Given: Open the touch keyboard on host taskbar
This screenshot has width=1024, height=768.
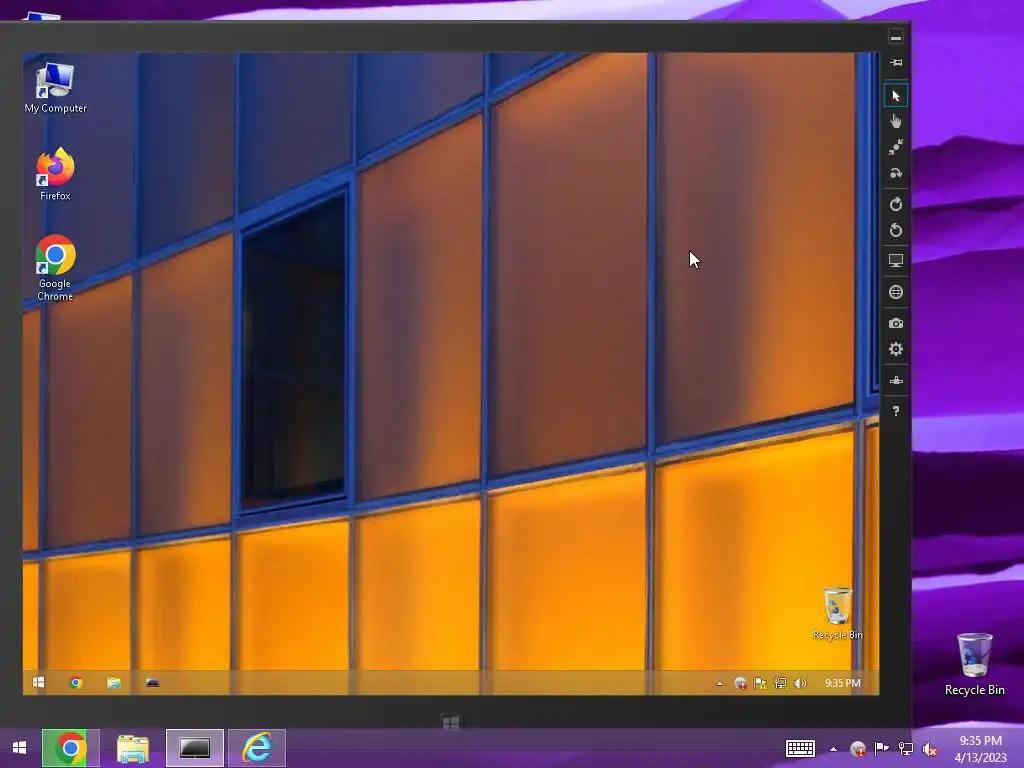Looking at the screenshot, I should 800,748.
